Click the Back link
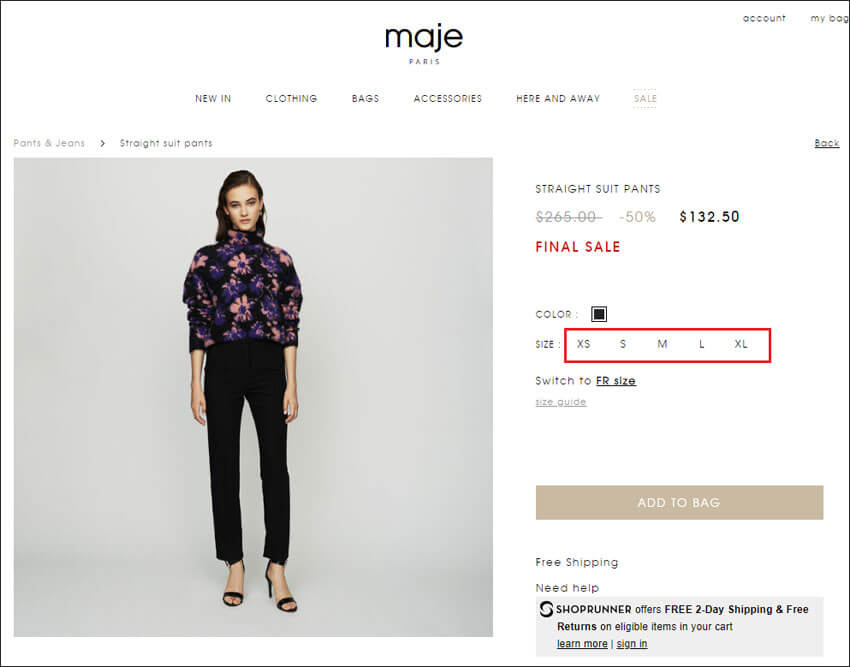 pyautogui.click(x=827, y=143)
